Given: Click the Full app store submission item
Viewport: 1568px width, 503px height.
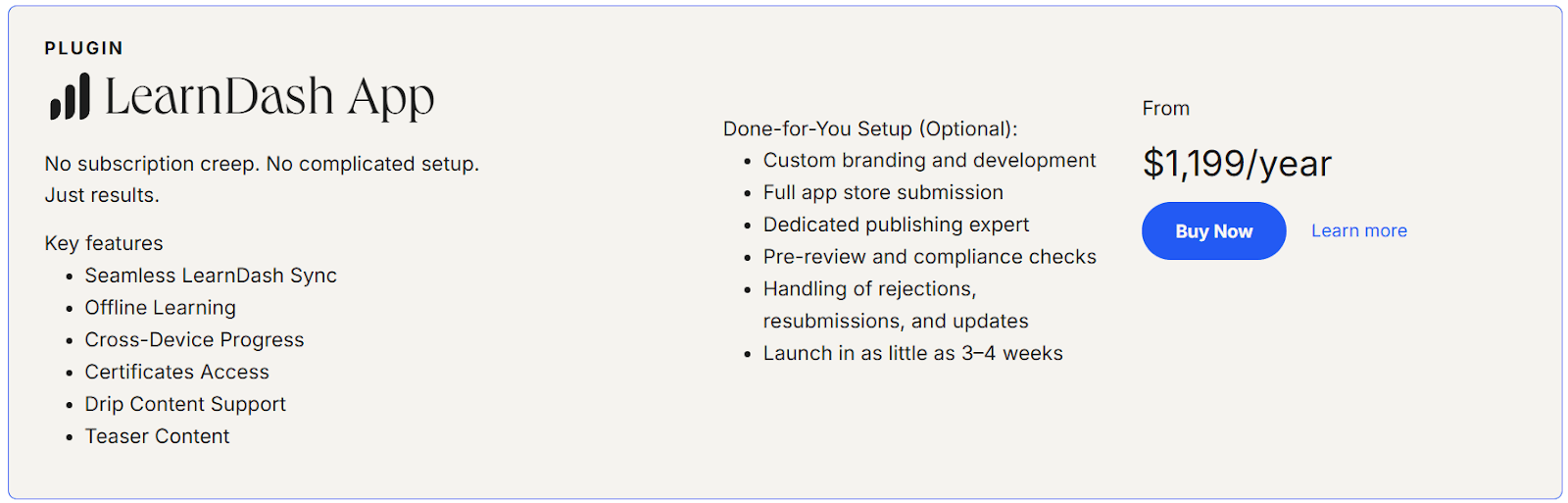Looking at the screenshot, I should tap(883, 193).
